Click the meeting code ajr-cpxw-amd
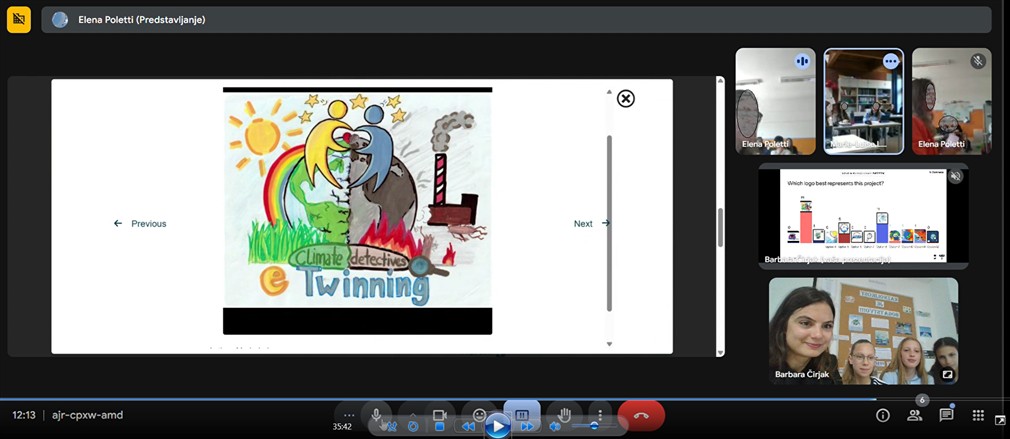This screenshot has height=439, width=1010. click(x=87, y=415)
